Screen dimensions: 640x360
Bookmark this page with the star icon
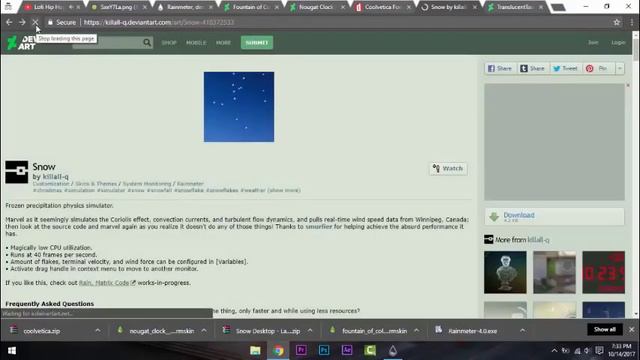pos(616,22)
